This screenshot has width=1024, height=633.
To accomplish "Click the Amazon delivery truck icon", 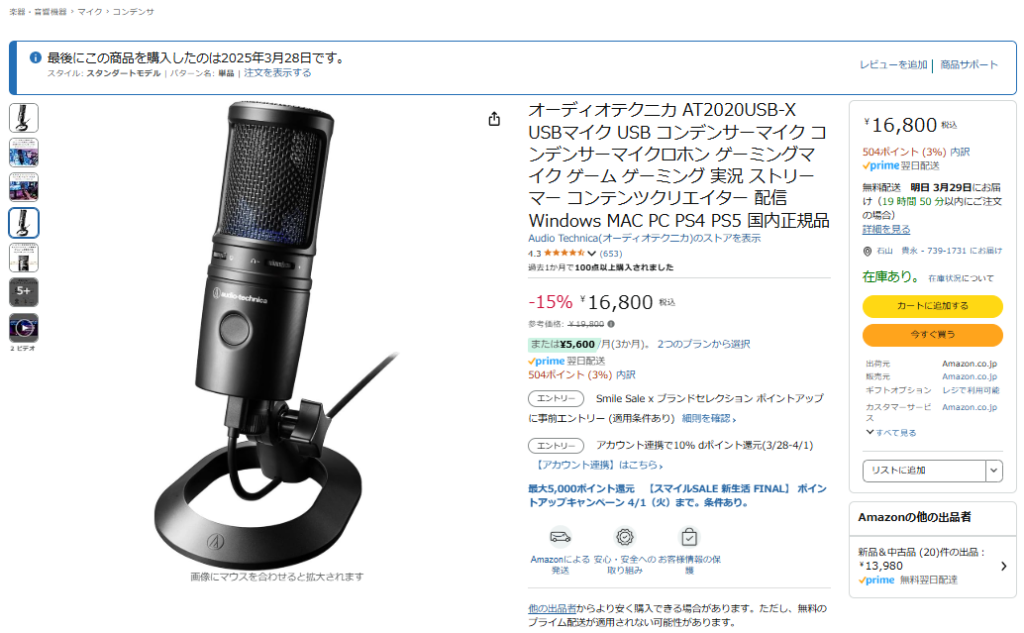I will tap(560, 537).
